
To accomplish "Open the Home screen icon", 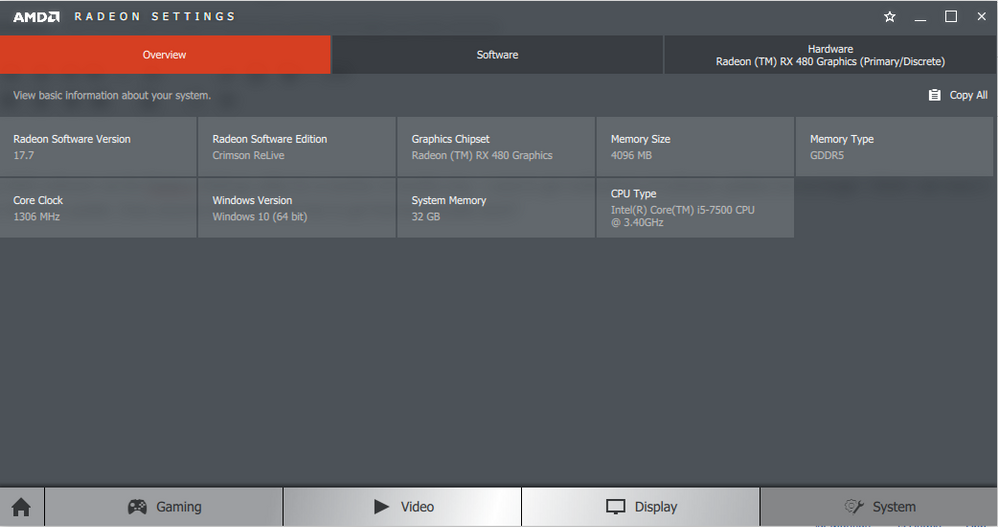I will coord(22,507).
